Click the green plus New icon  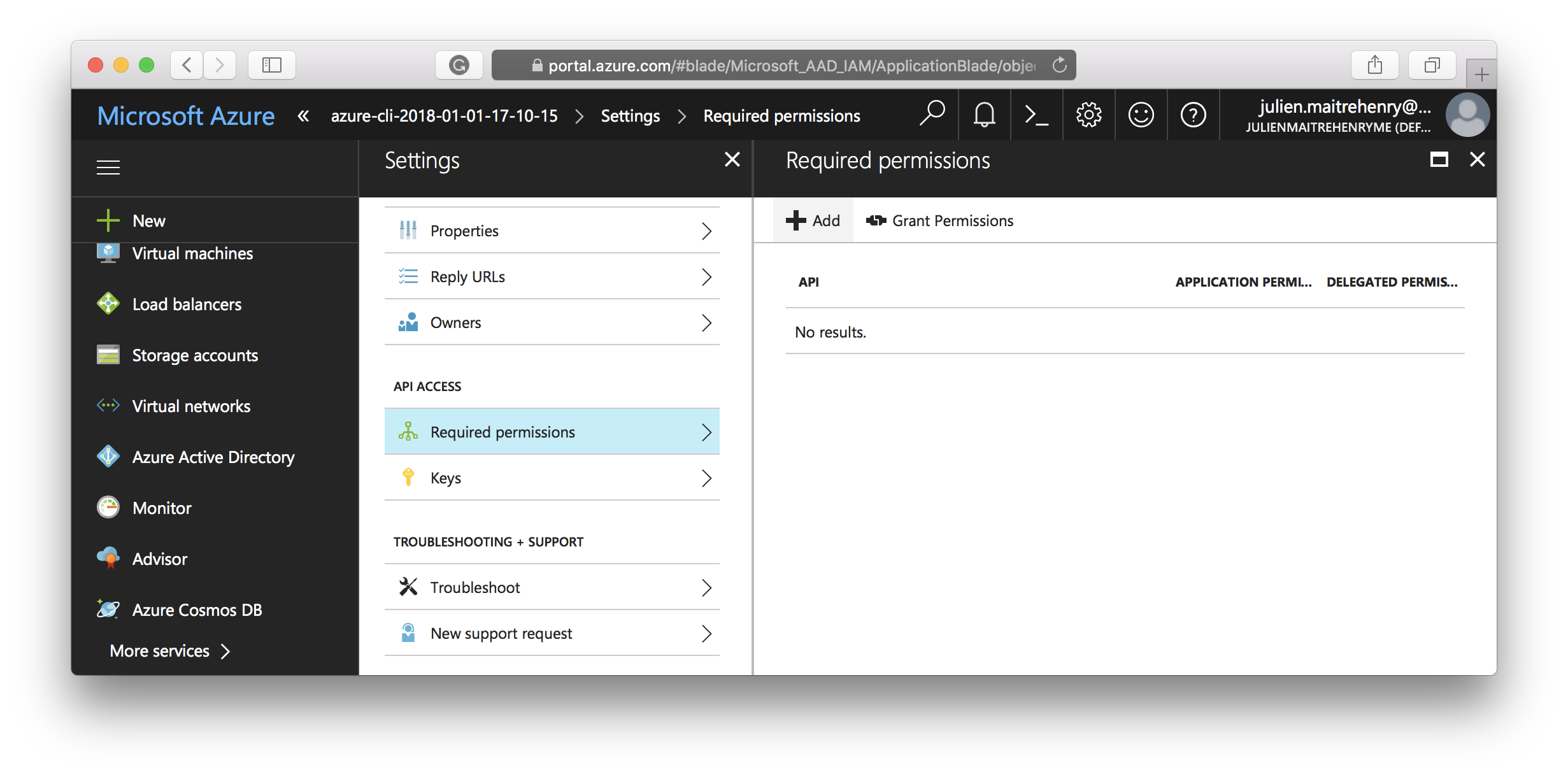click(108, 220)
